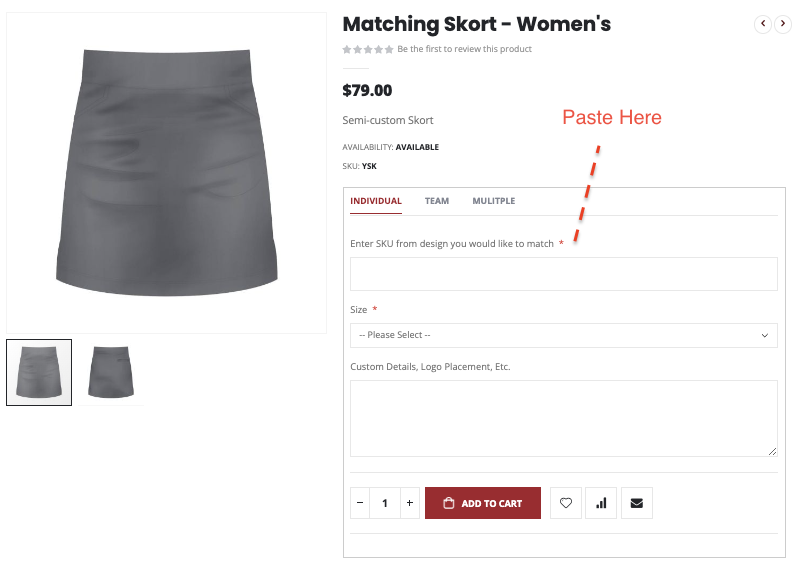
Task: Open the Mulitple tab
Action: pos(494,201)
